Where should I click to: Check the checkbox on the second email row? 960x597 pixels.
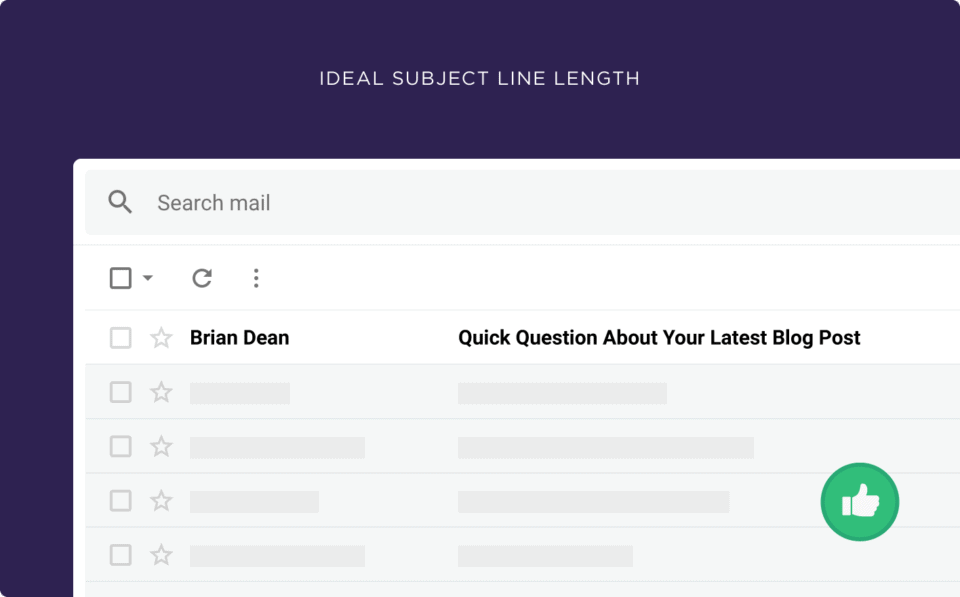(x=120, y=392)
